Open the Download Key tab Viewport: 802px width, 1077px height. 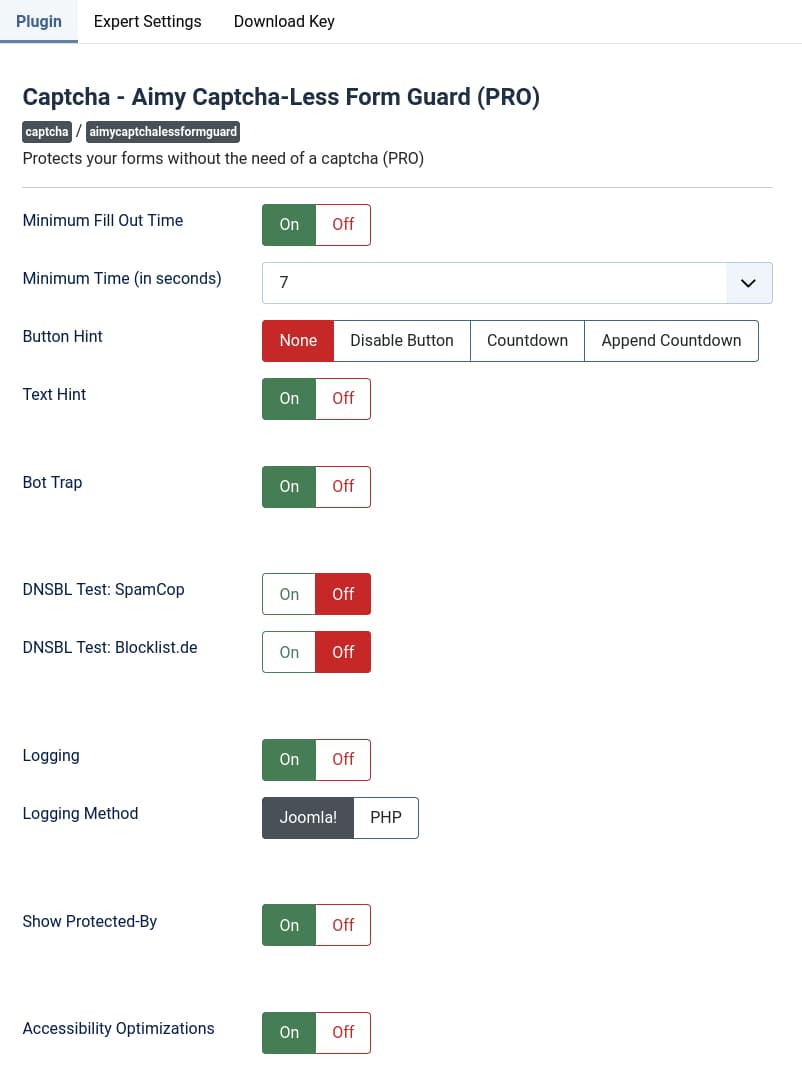(284, 21)
